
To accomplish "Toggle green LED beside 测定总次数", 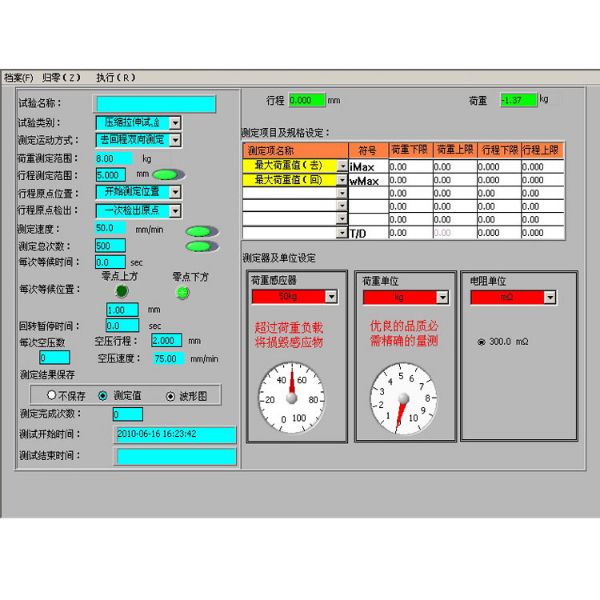I will pos(203,247).
